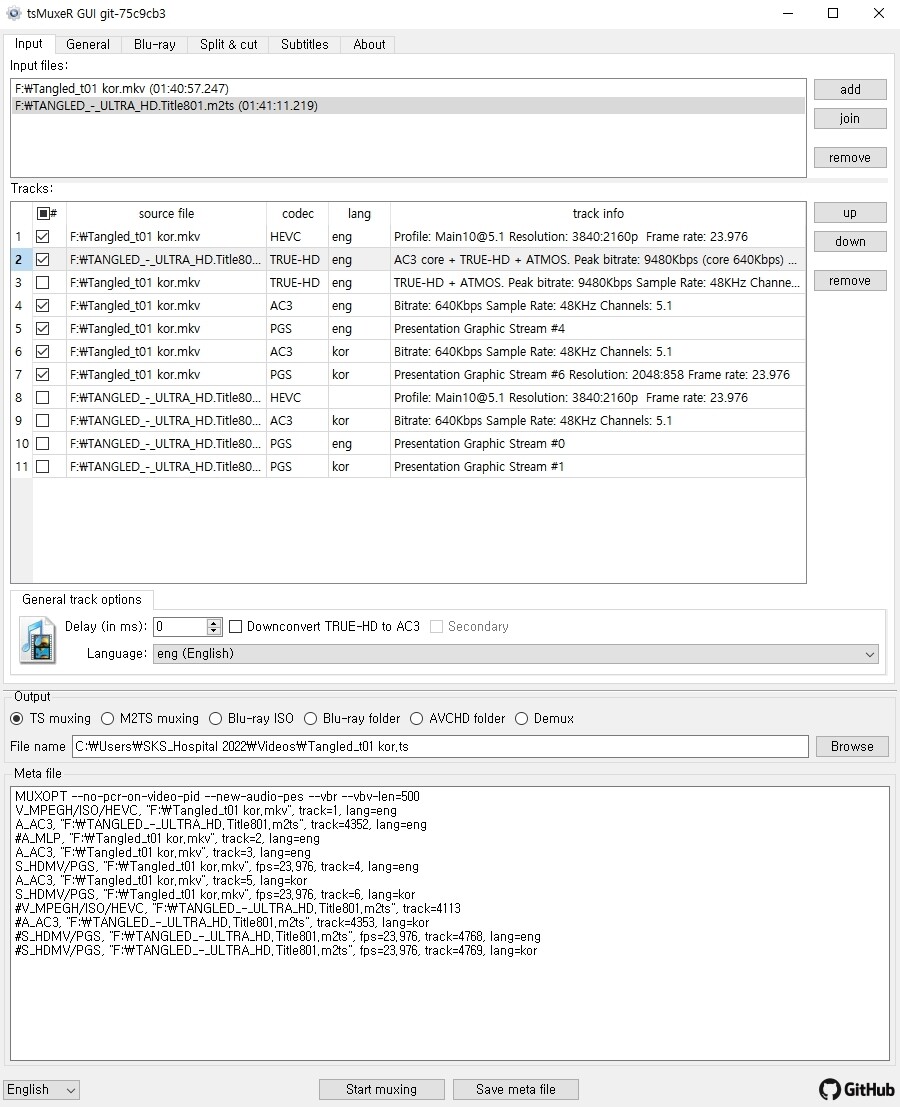Click the audio/video track options icon
900x1107 pixels.
(x=37, y=640)
